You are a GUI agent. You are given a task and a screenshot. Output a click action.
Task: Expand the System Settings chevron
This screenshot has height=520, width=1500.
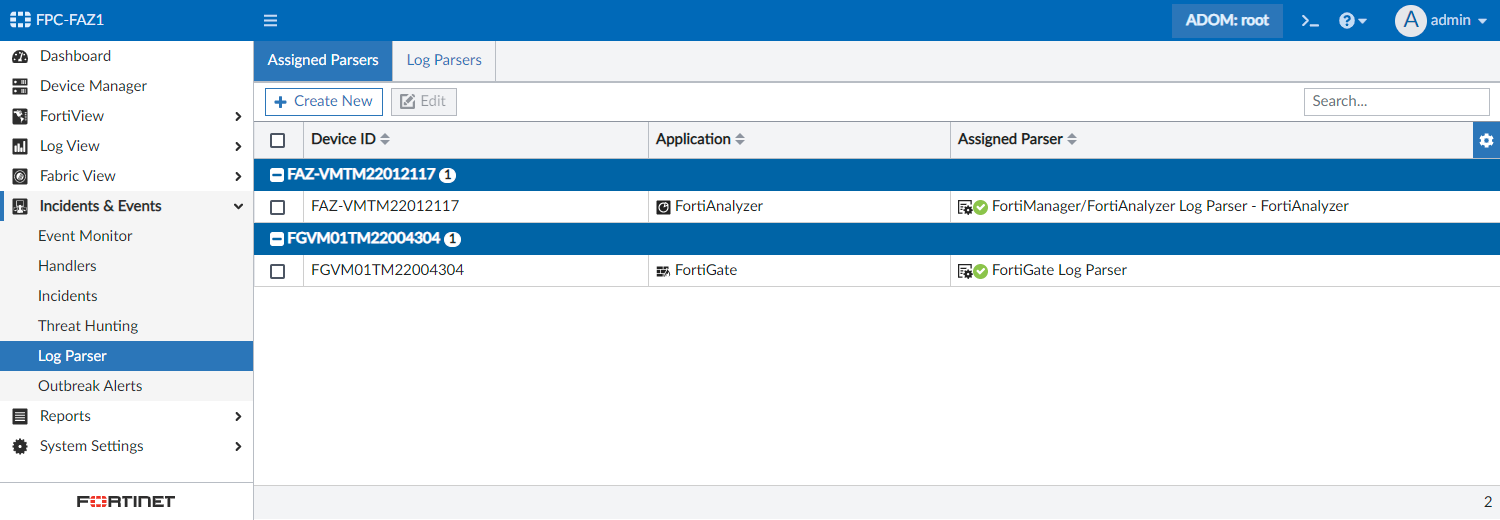[238, 446]
